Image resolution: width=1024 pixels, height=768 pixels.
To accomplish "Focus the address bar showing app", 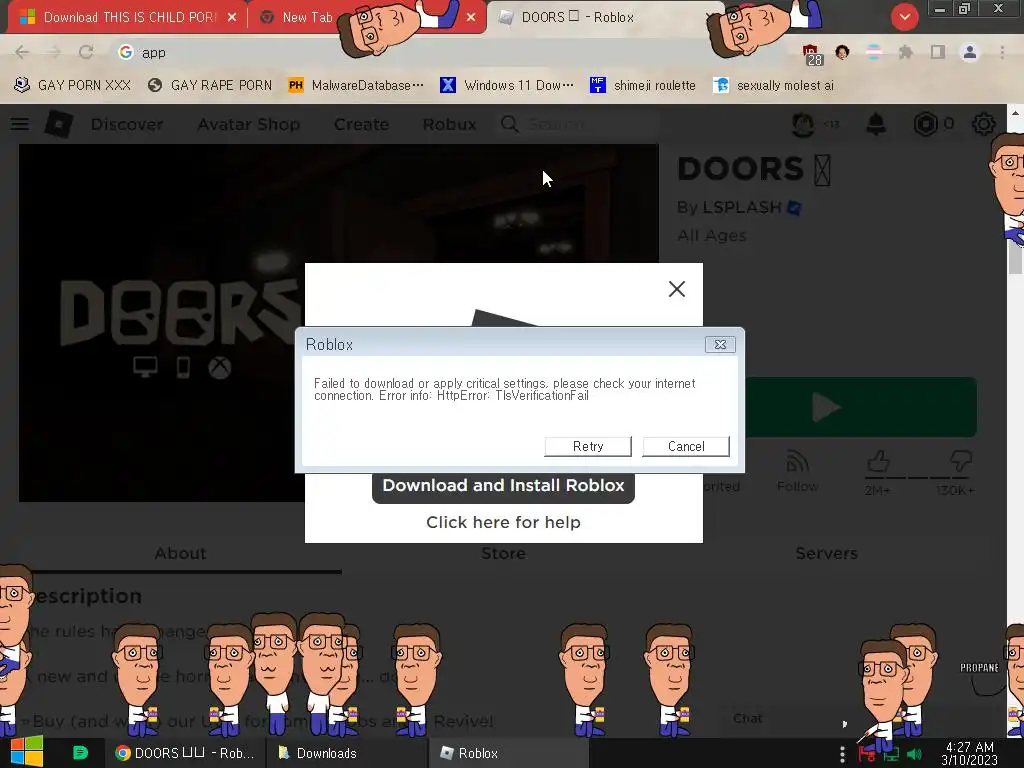I will pyautogui.click(x=451, y=52).
